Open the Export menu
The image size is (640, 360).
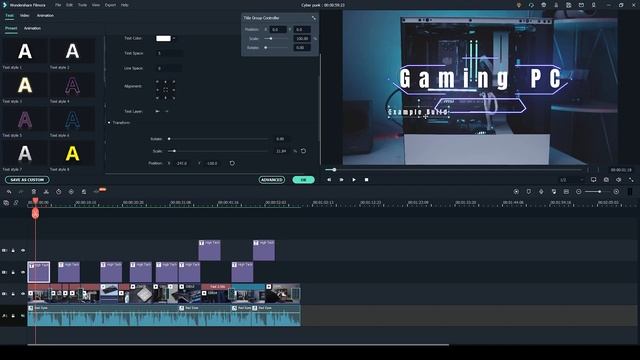click(110, 5)
